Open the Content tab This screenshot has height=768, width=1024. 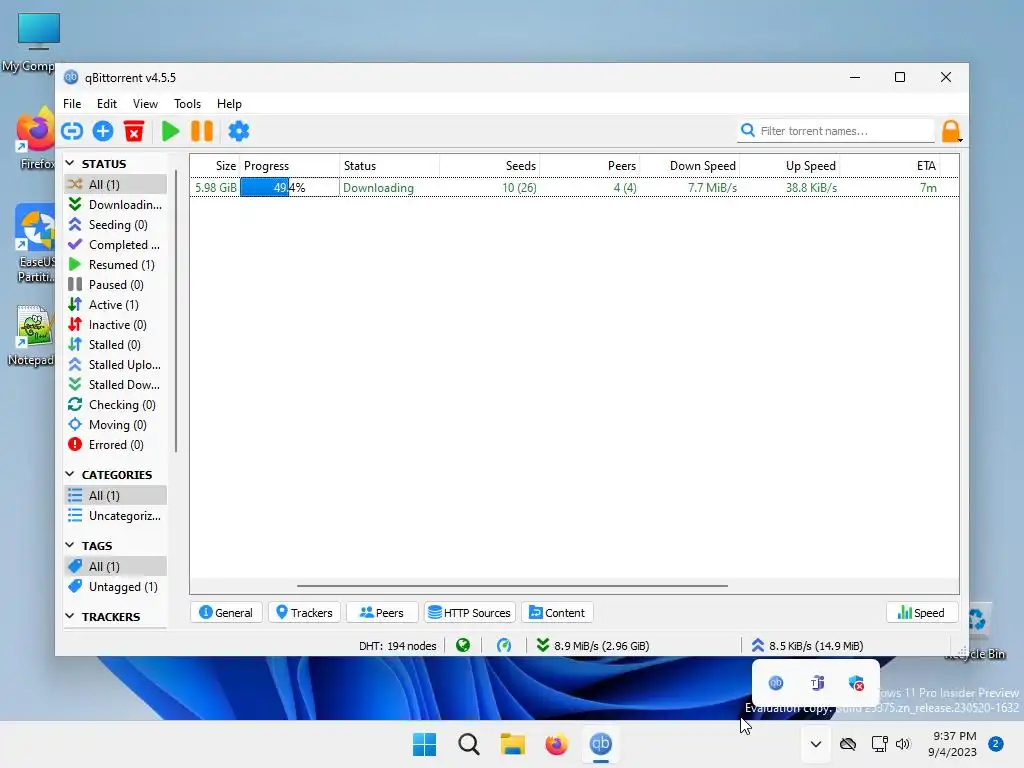[557, 613]
